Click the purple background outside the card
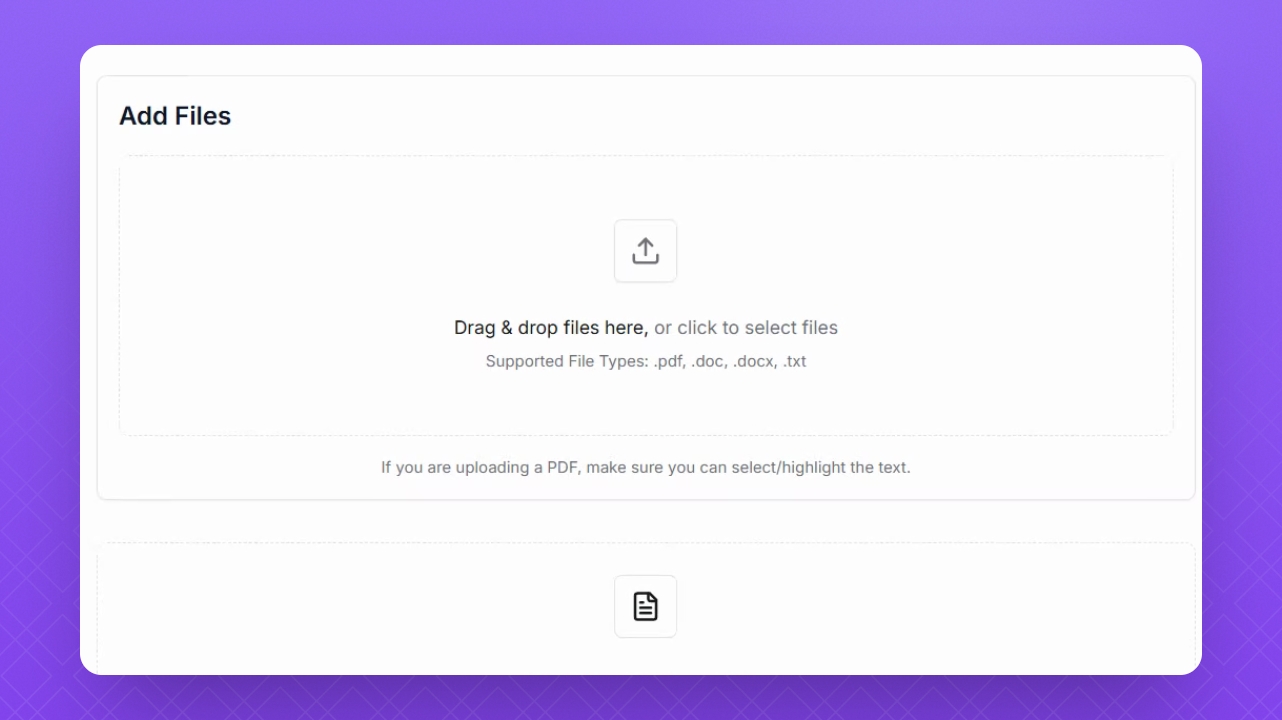Viewport: 1282px width, 720px height. [40, 360]
